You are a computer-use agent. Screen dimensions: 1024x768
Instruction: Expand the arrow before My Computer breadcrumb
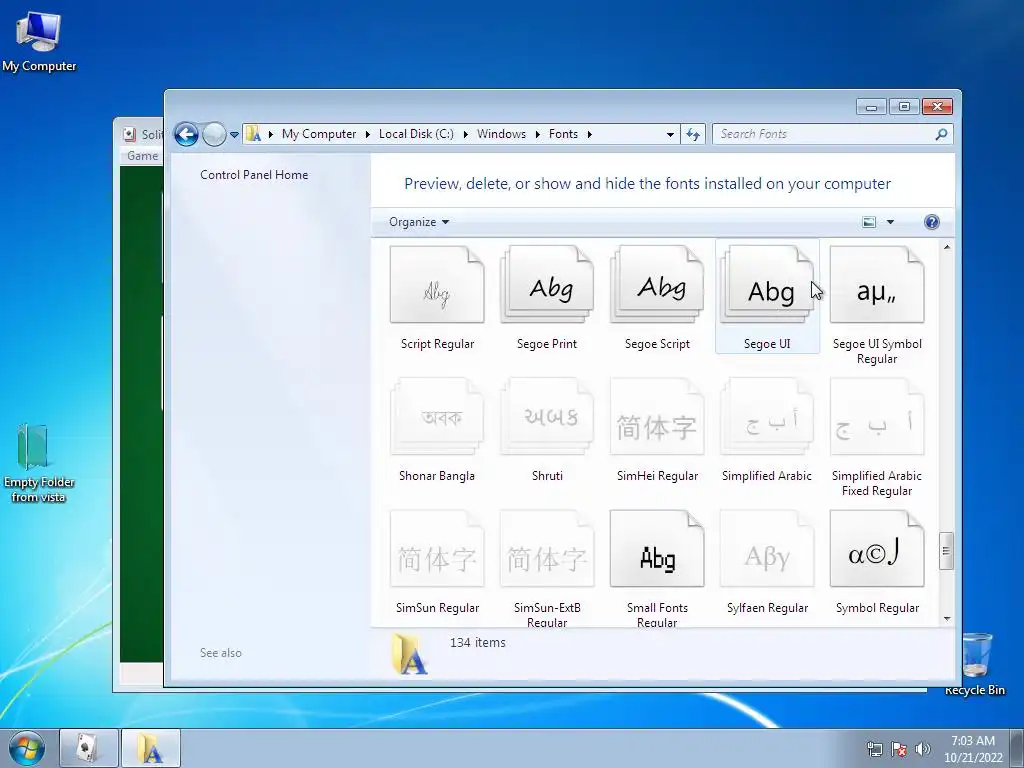(x=270, y=135)
